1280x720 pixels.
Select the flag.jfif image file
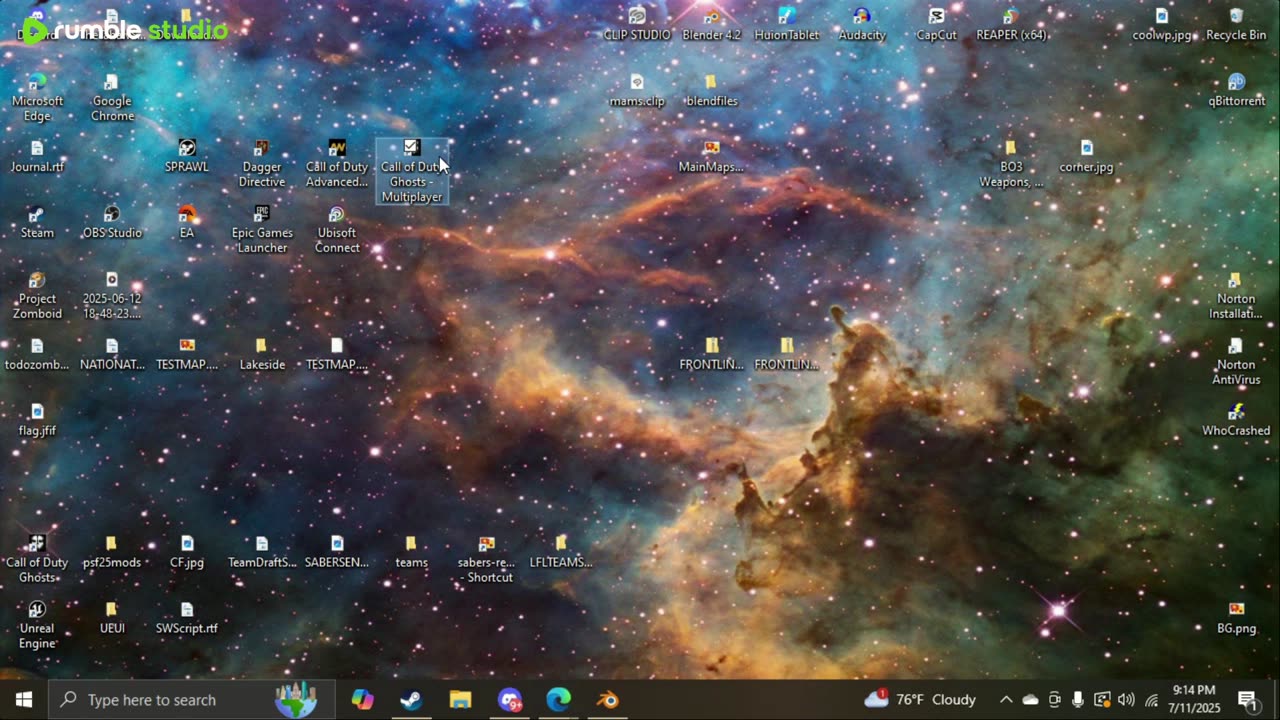pyautogui.click(x=37, y=420)
